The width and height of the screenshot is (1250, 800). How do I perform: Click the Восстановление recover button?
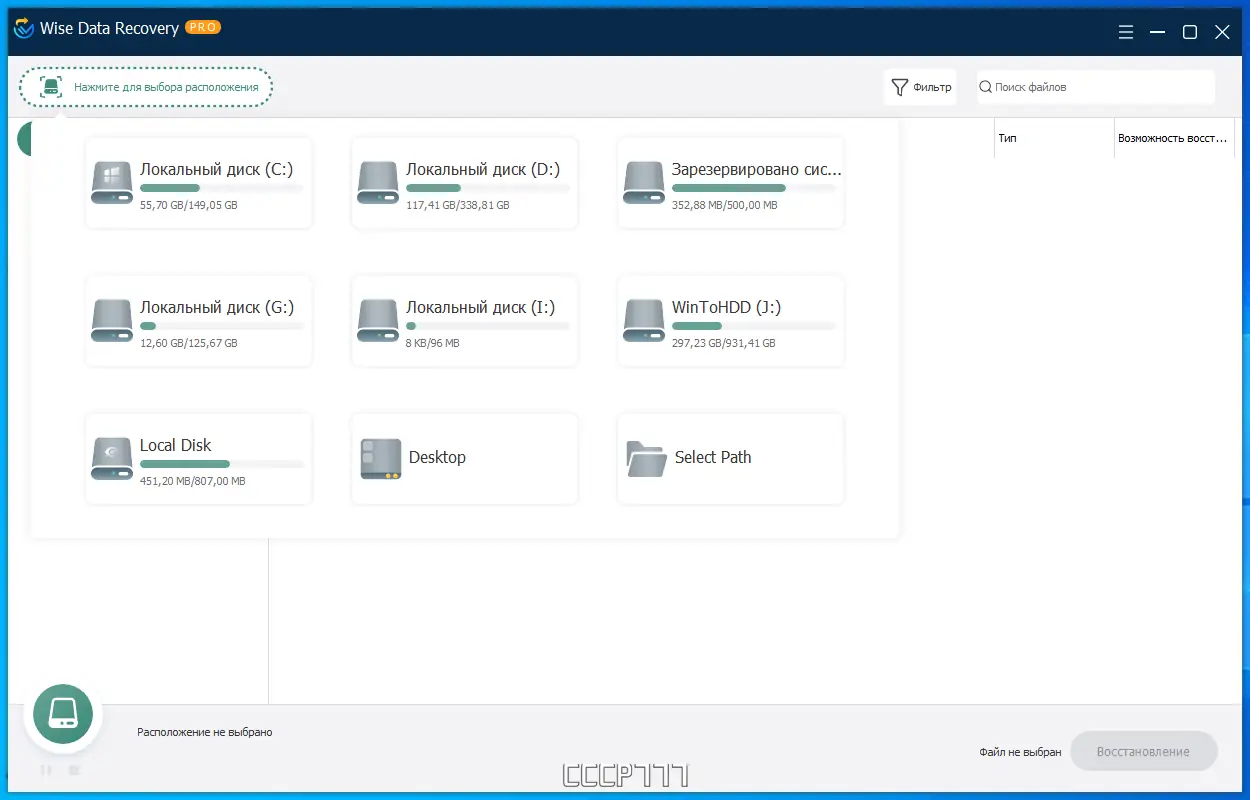pyautogui.click(x=1143, y=751)
